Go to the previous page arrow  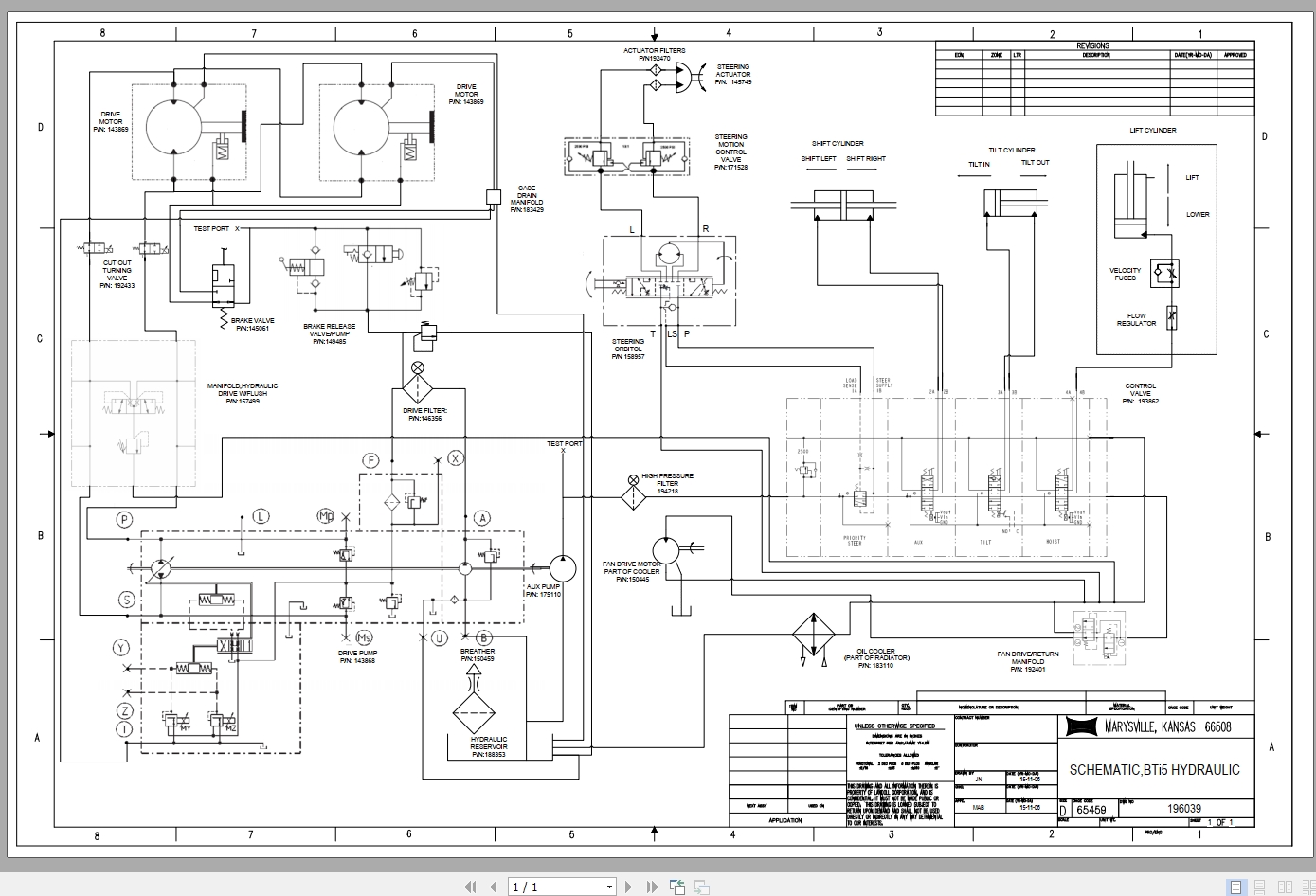pos(493,887)
